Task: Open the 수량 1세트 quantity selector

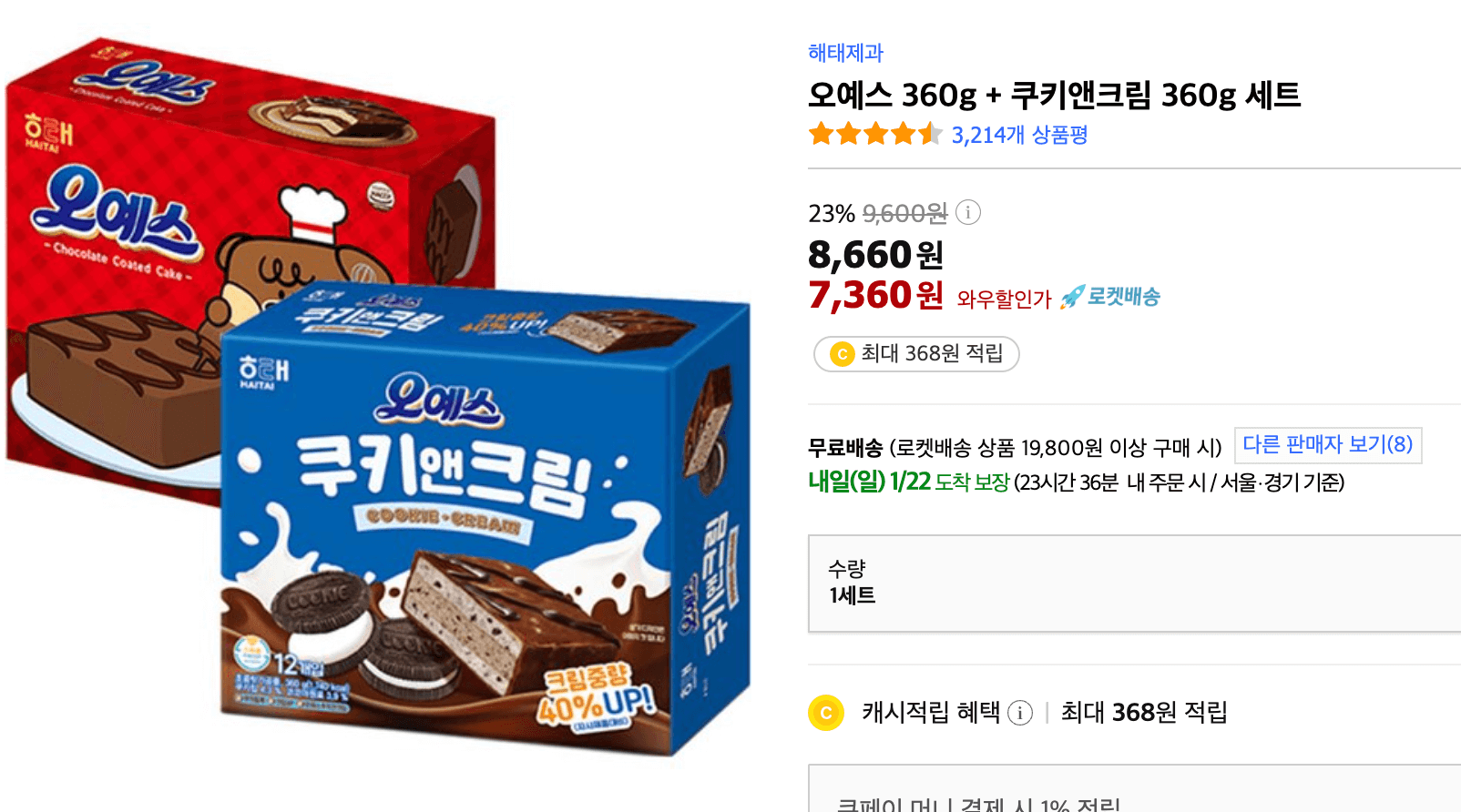Action: tap(1134, 584)
